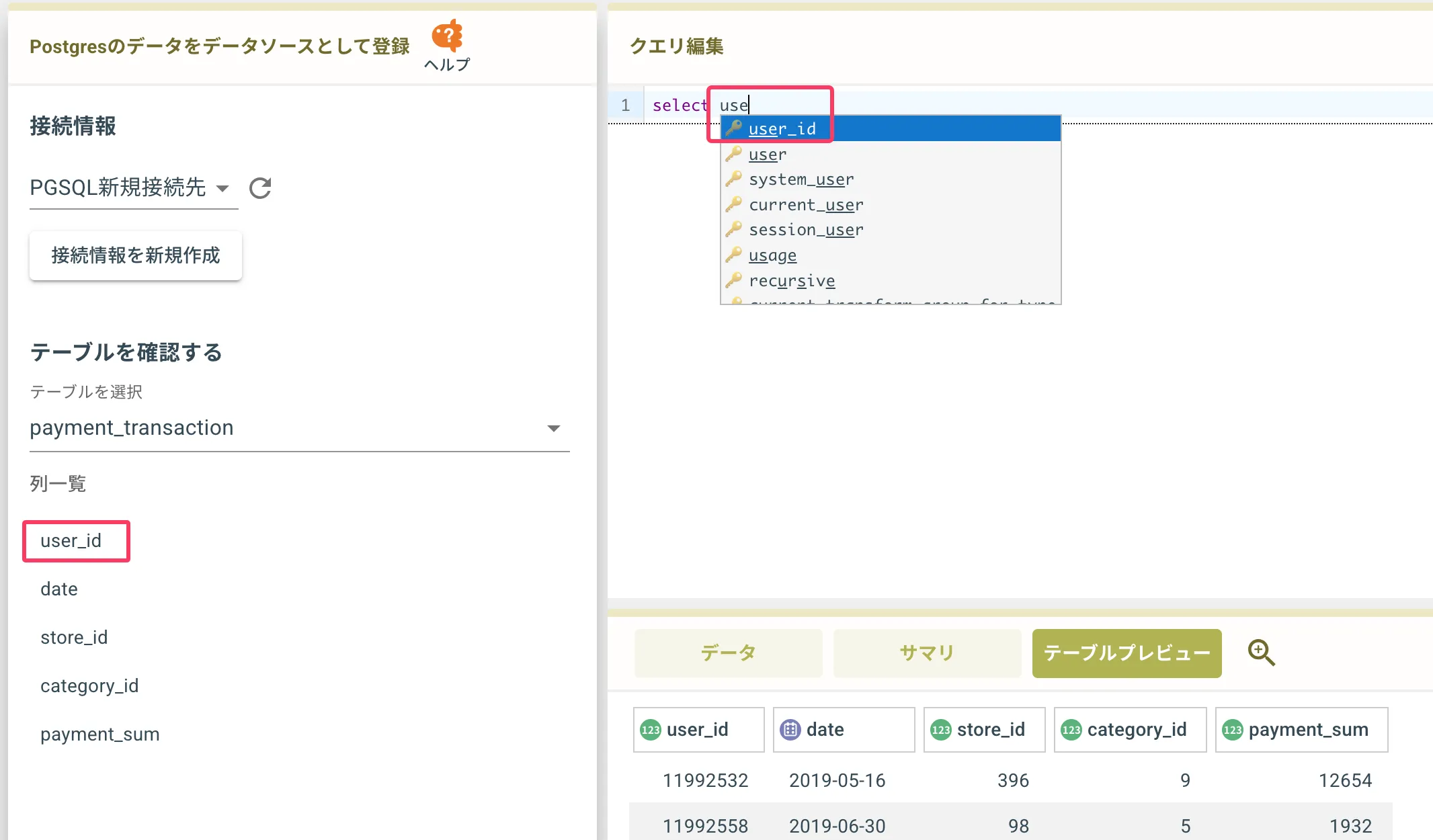The image size is (1433, 840).
Task: Select user_id in column list
Action: tap(71, 541)
